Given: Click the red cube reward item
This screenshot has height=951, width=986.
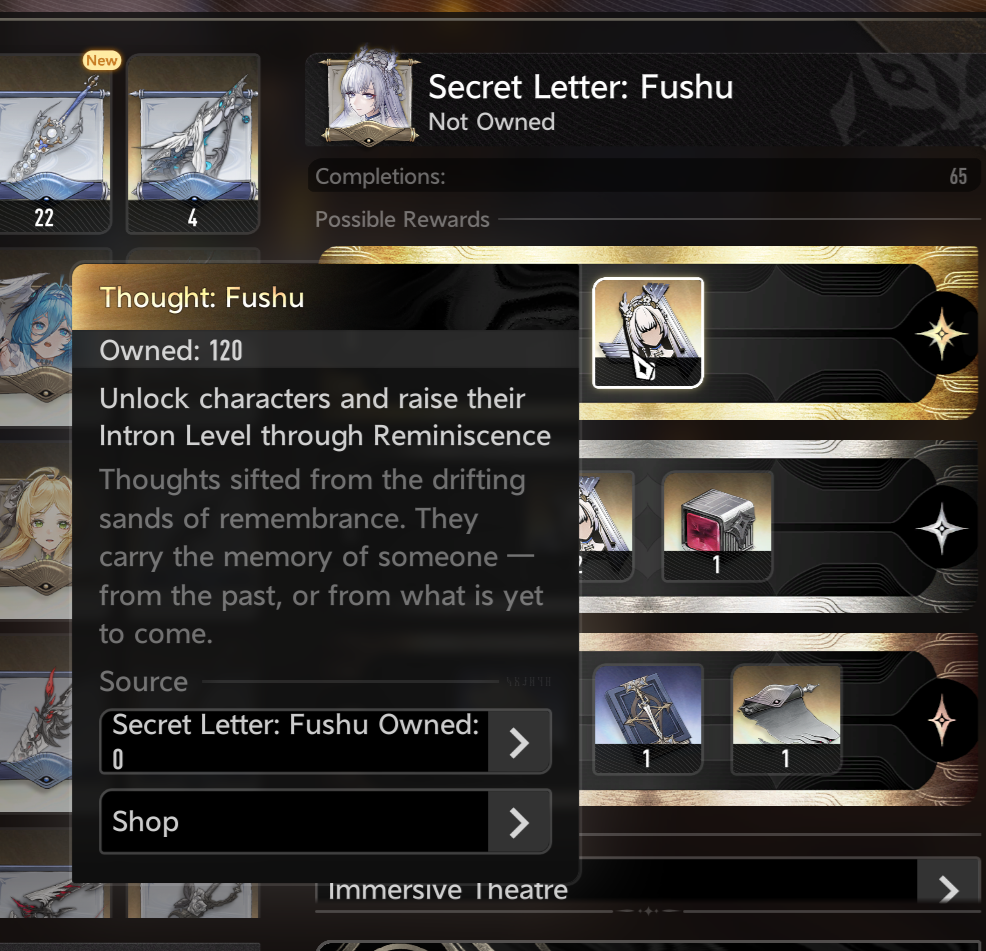Looking at the screenshot, I should (717, 526).
